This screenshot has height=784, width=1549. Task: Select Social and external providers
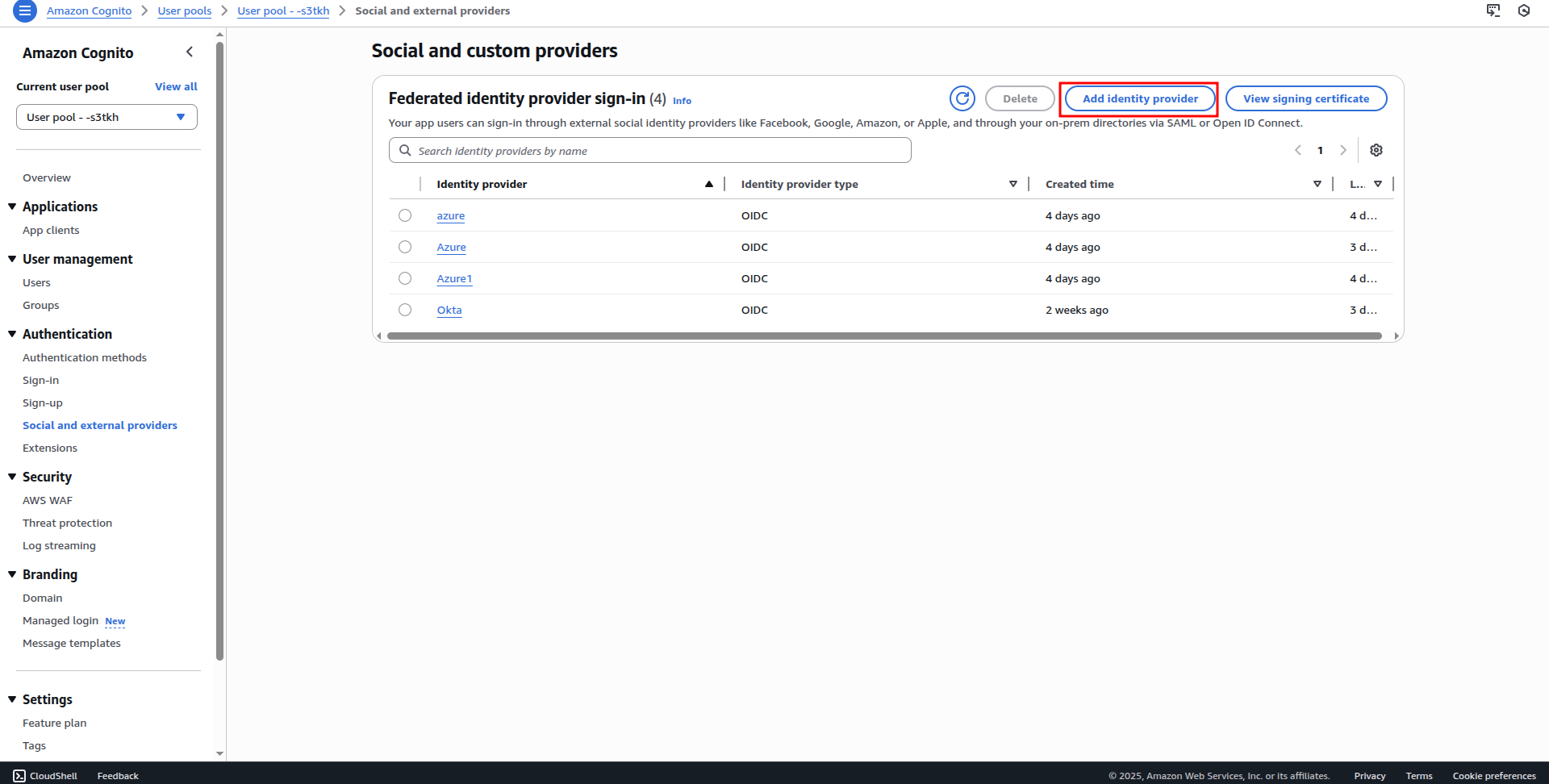[100, 425]
